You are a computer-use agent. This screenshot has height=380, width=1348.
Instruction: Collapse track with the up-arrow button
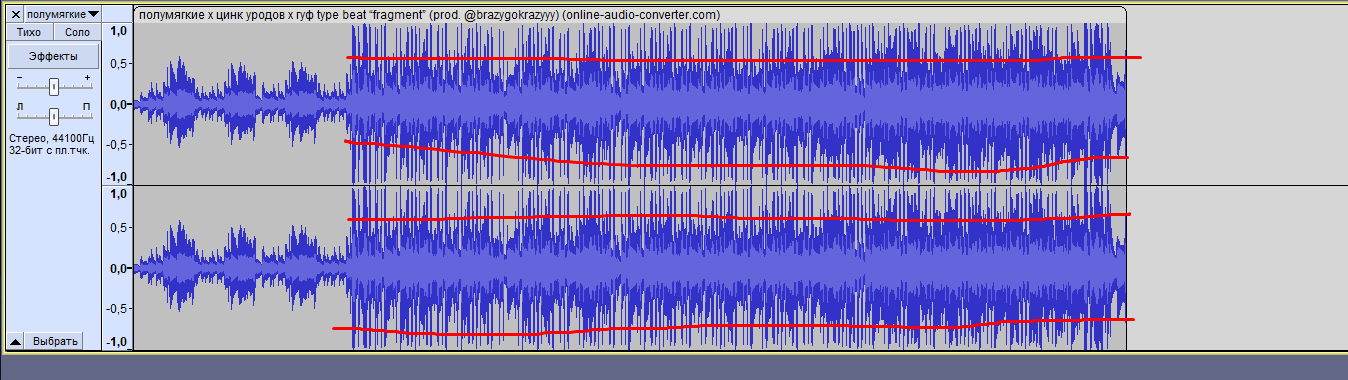coord(15,341)
